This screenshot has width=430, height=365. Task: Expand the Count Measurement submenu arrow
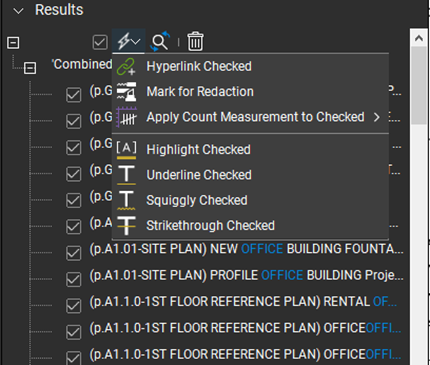pyautogui.click(x=377, y=117)
